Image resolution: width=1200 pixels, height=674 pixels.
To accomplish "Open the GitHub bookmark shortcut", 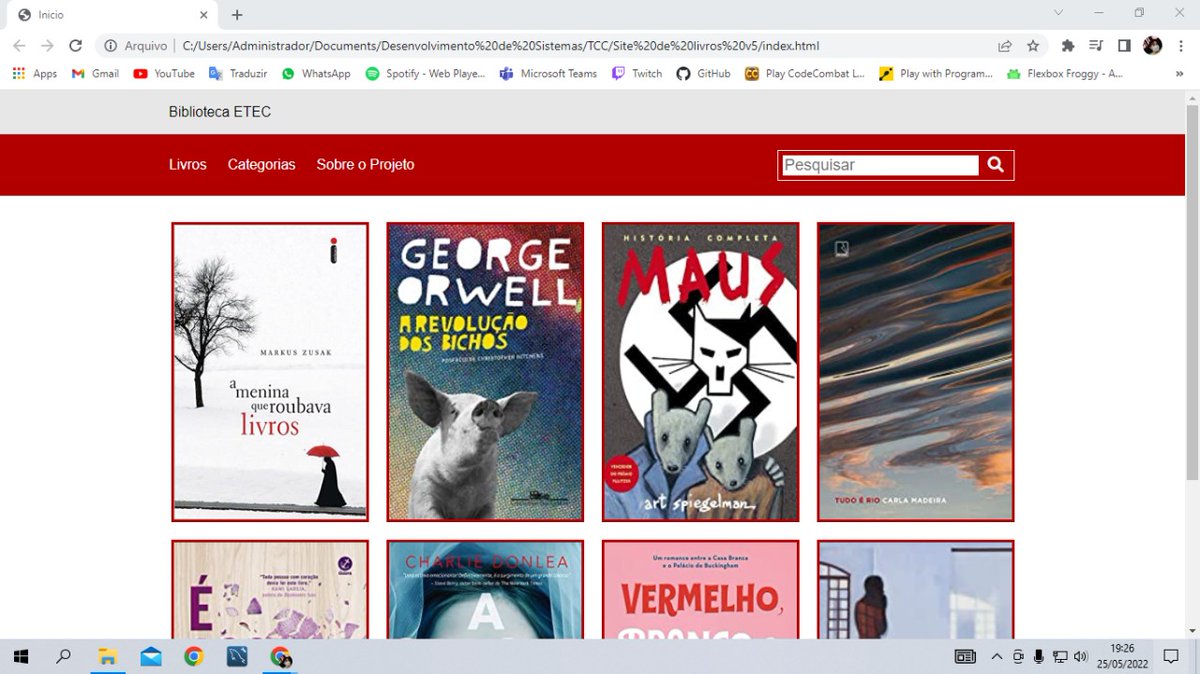I will click(x=703, y=73).
